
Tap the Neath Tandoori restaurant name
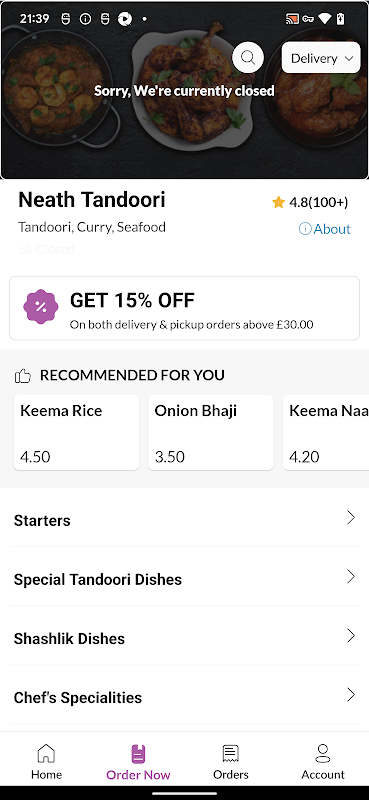click(x=92, y=199)
